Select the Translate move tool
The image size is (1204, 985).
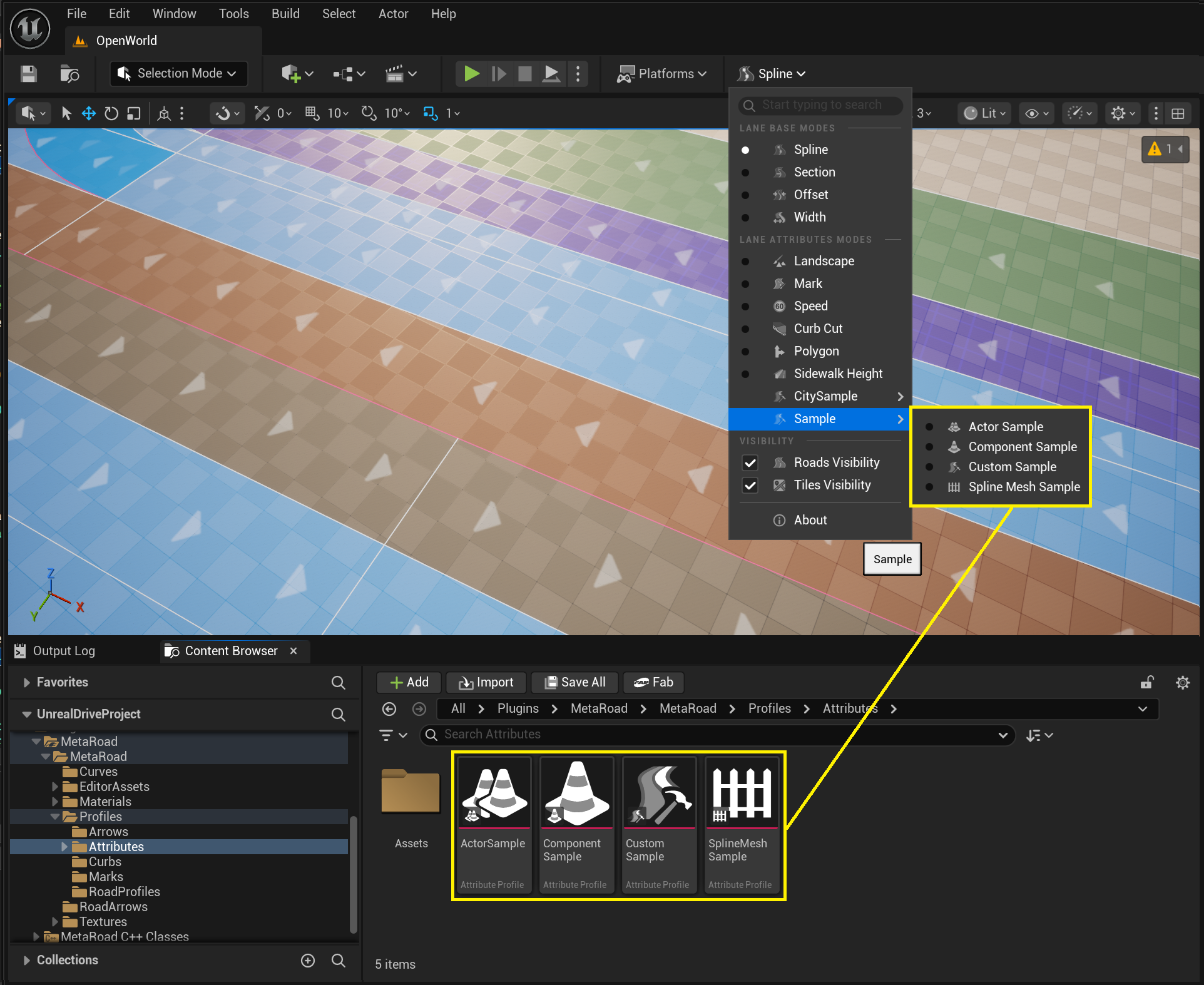click(89, 113)
